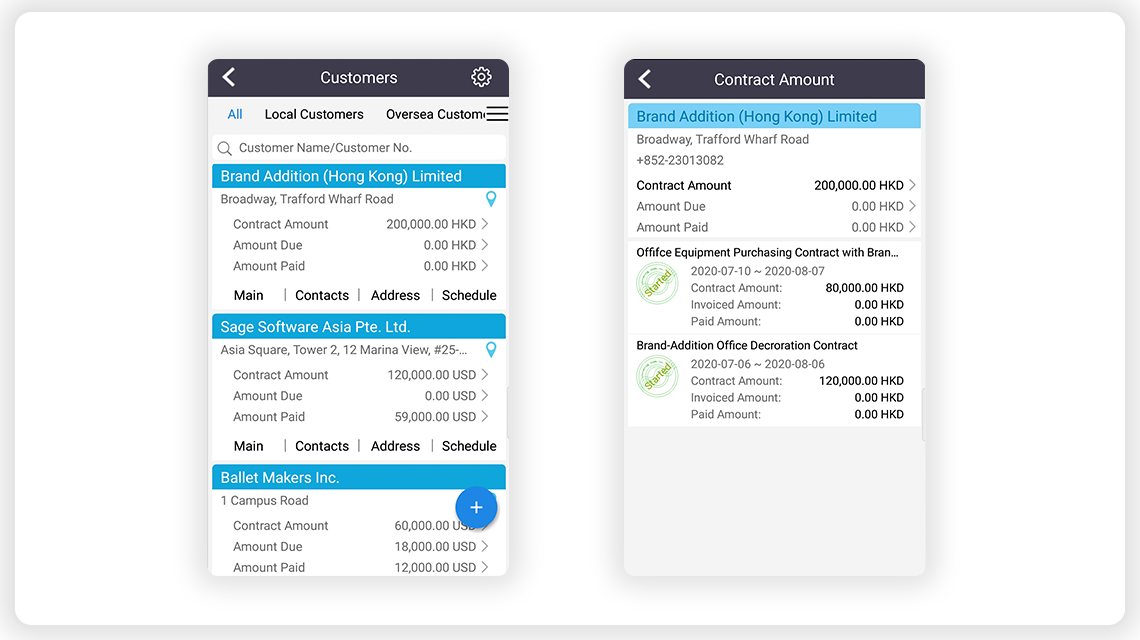Open Offifce Equipment Purchasing Contract title

(767, 252)
